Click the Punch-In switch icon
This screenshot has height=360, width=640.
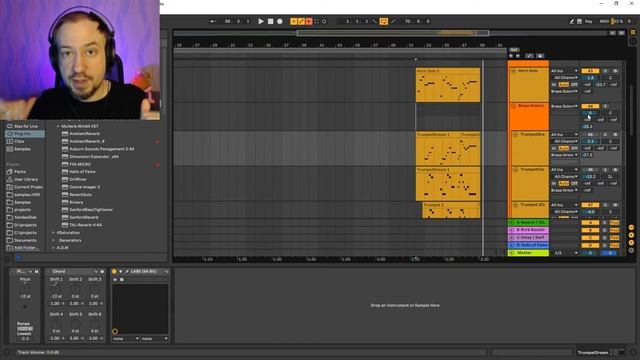[x=374, y=21]
